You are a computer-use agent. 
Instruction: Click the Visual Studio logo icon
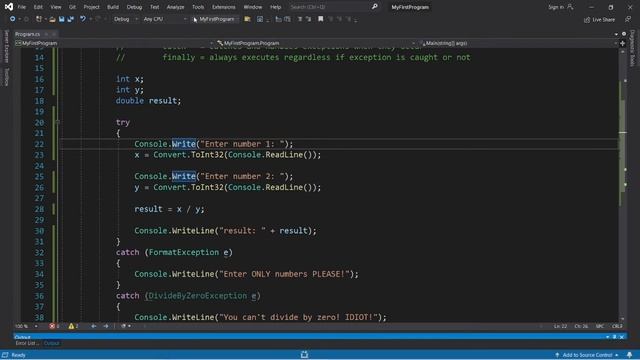pos(9,7)
